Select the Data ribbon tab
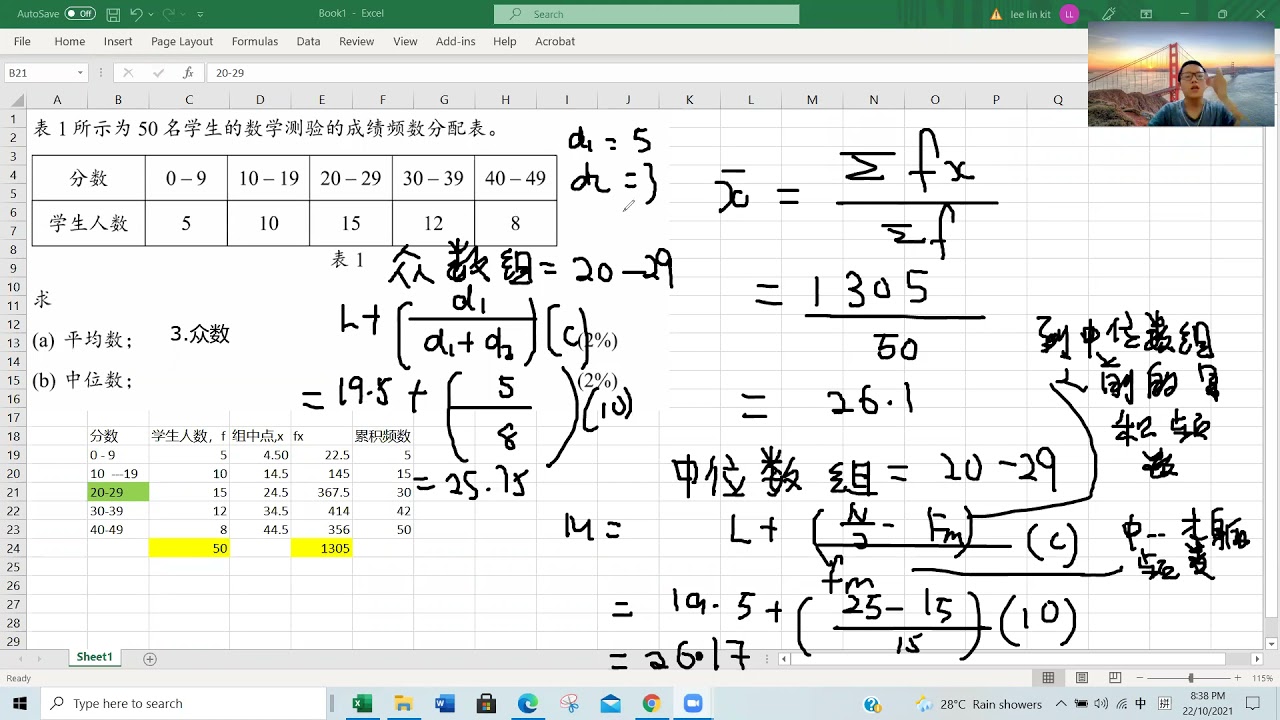This screenshot has height=720, width=1280. pos(308,41)
